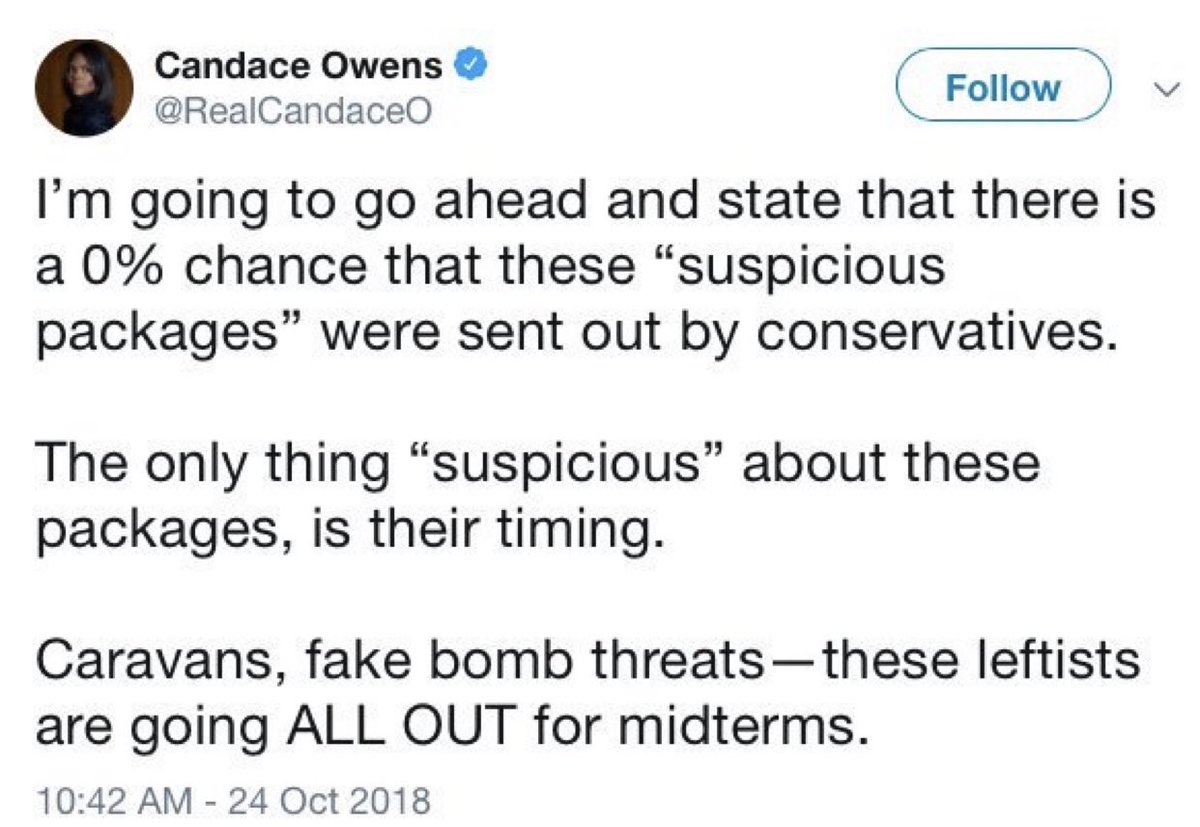Follow the @RealCandaceO account

(1002, 88)
